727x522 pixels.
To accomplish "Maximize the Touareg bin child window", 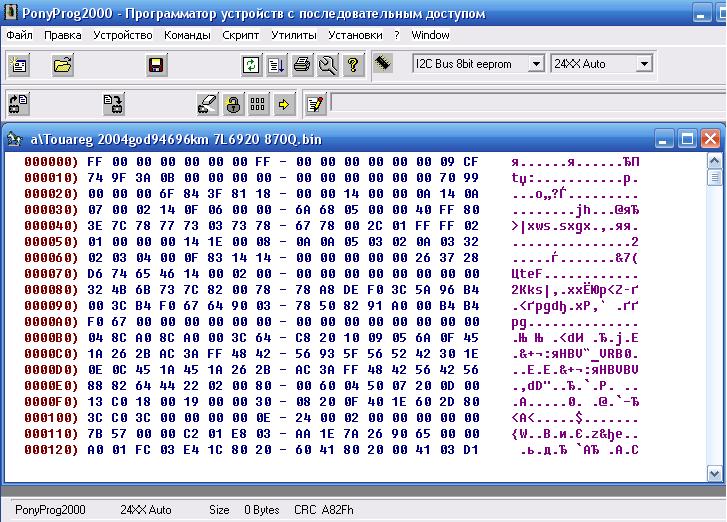I will (687, 139).
